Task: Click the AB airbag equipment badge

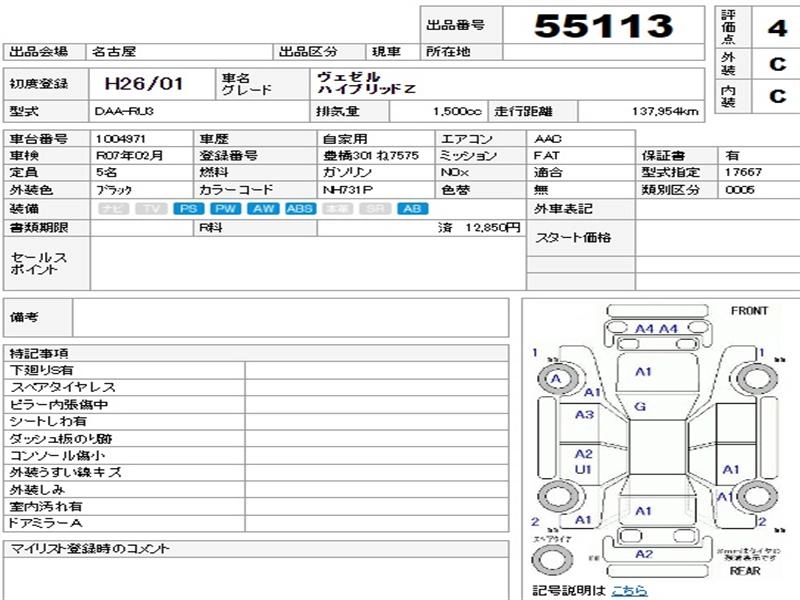Action: [413, 209]
